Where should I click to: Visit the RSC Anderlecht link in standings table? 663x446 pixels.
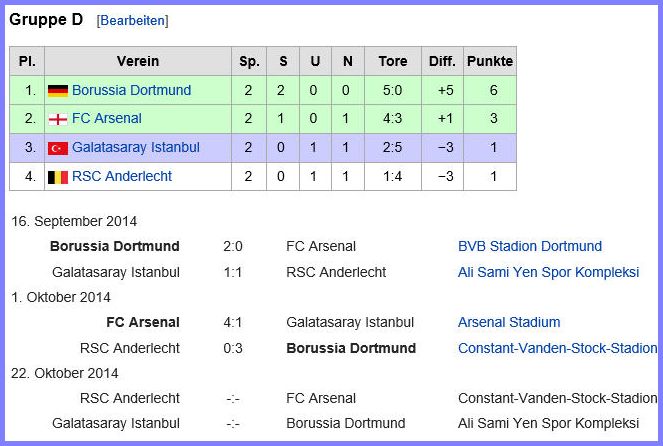point(122,176)
